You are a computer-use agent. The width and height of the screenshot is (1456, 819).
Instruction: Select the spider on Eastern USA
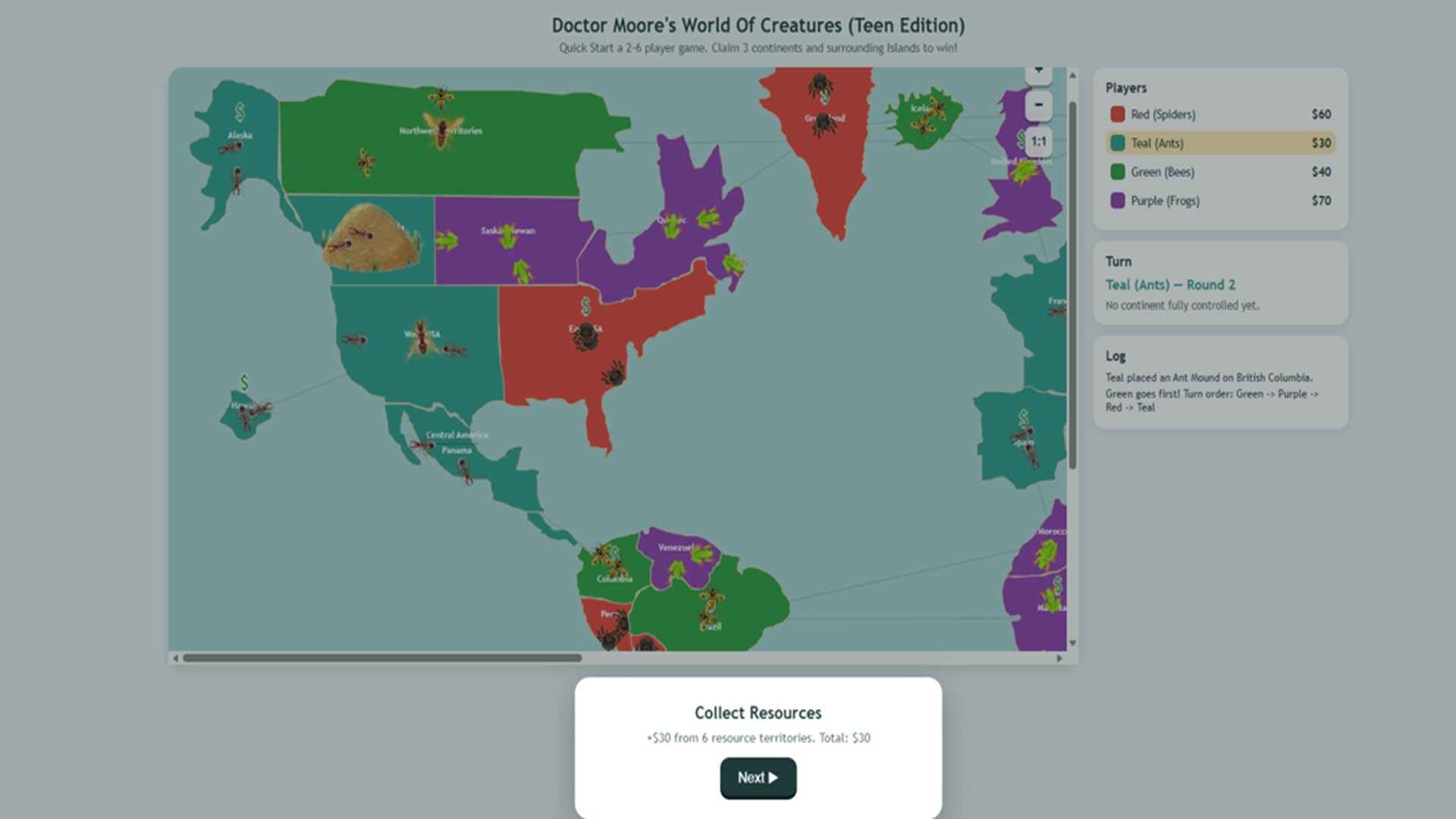coord(585,336)
